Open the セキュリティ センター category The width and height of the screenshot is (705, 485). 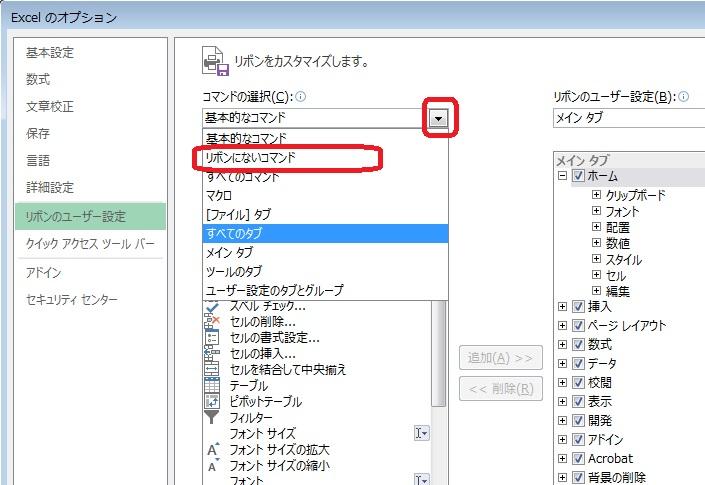coord(90,299)
